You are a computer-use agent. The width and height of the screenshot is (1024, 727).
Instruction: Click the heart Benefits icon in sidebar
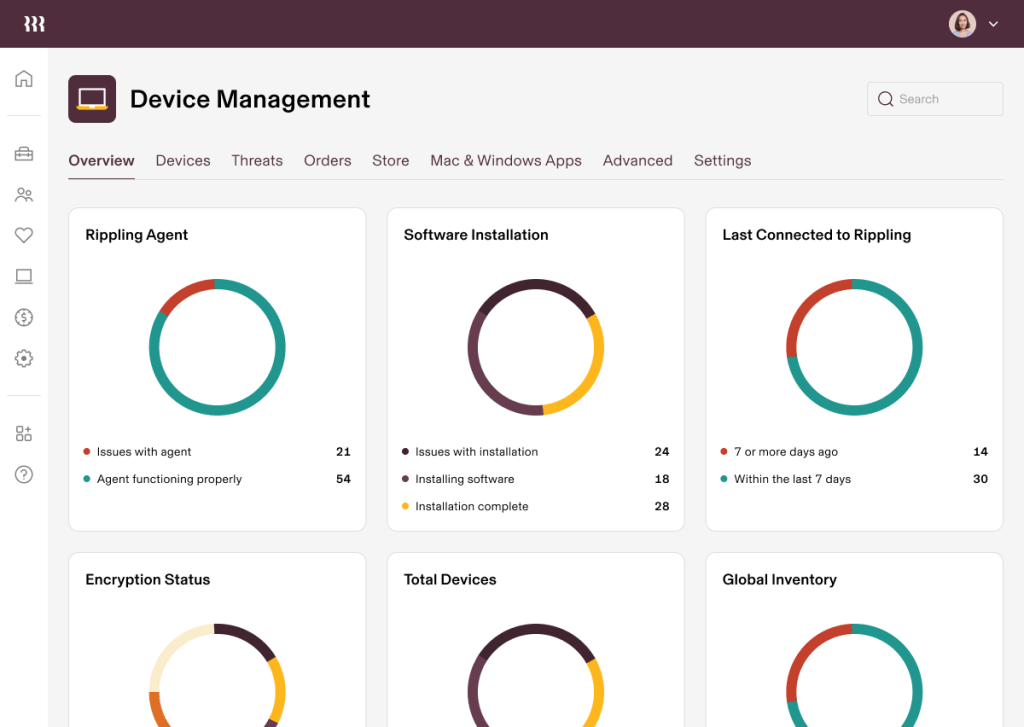pos(24,235)
